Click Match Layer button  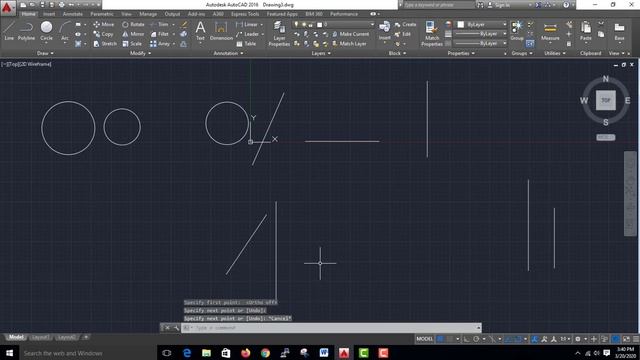click(349, 44)
